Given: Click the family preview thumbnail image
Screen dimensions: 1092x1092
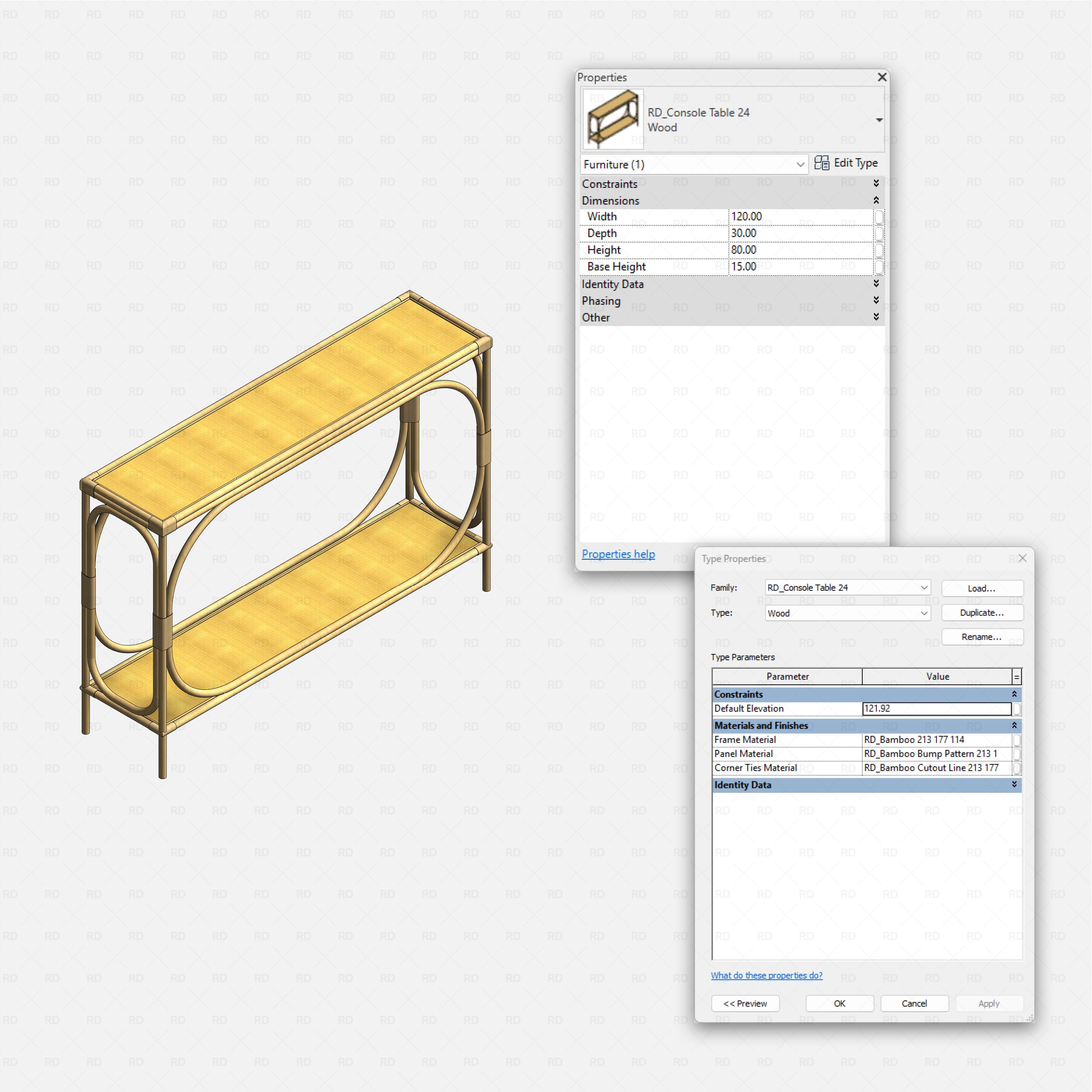Looking at the screenshot, I should pyautogui.click(x=613, y=119).
